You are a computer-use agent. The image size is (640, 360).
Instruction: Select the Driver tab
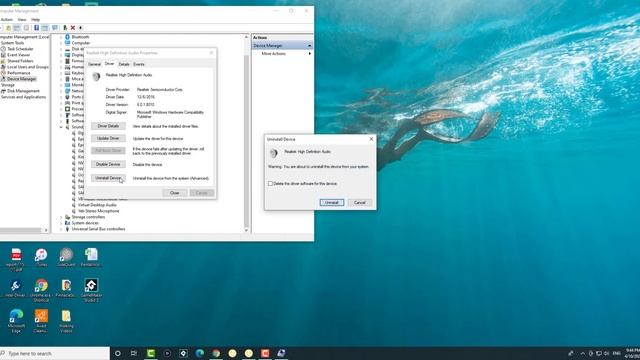[109, 64]
